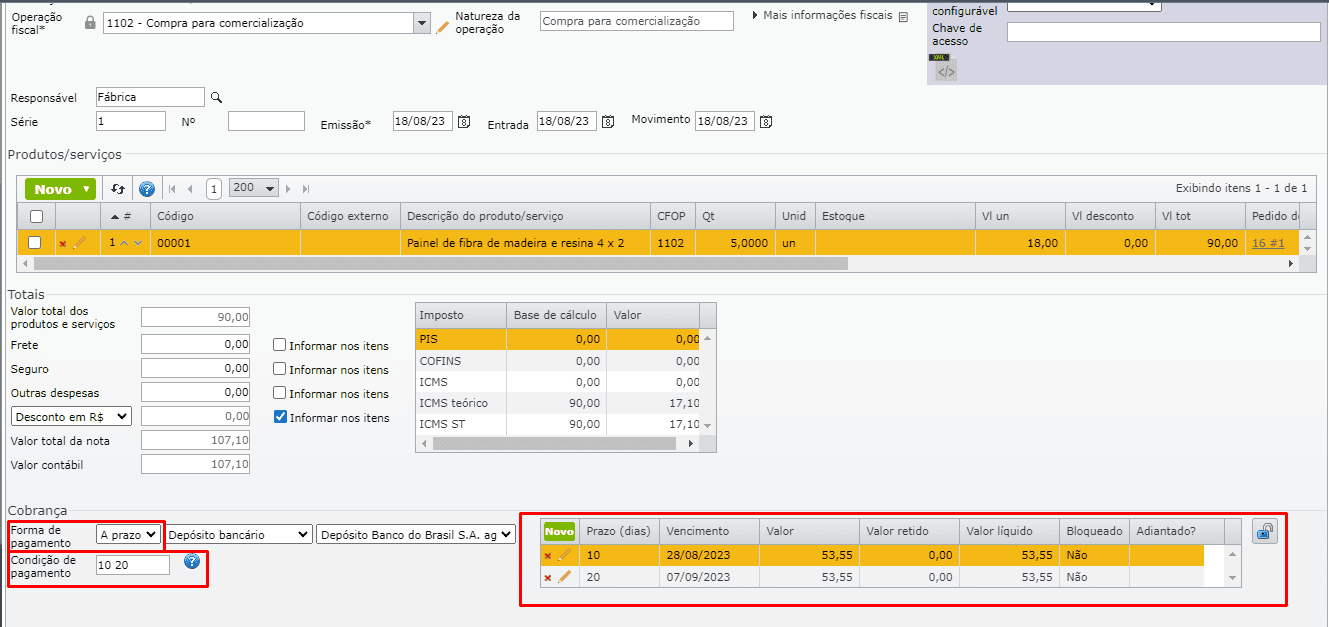This screenshot has width=1329, height=627.
Task: Open the Emissão date calendar icon
Action: [463, 122]
